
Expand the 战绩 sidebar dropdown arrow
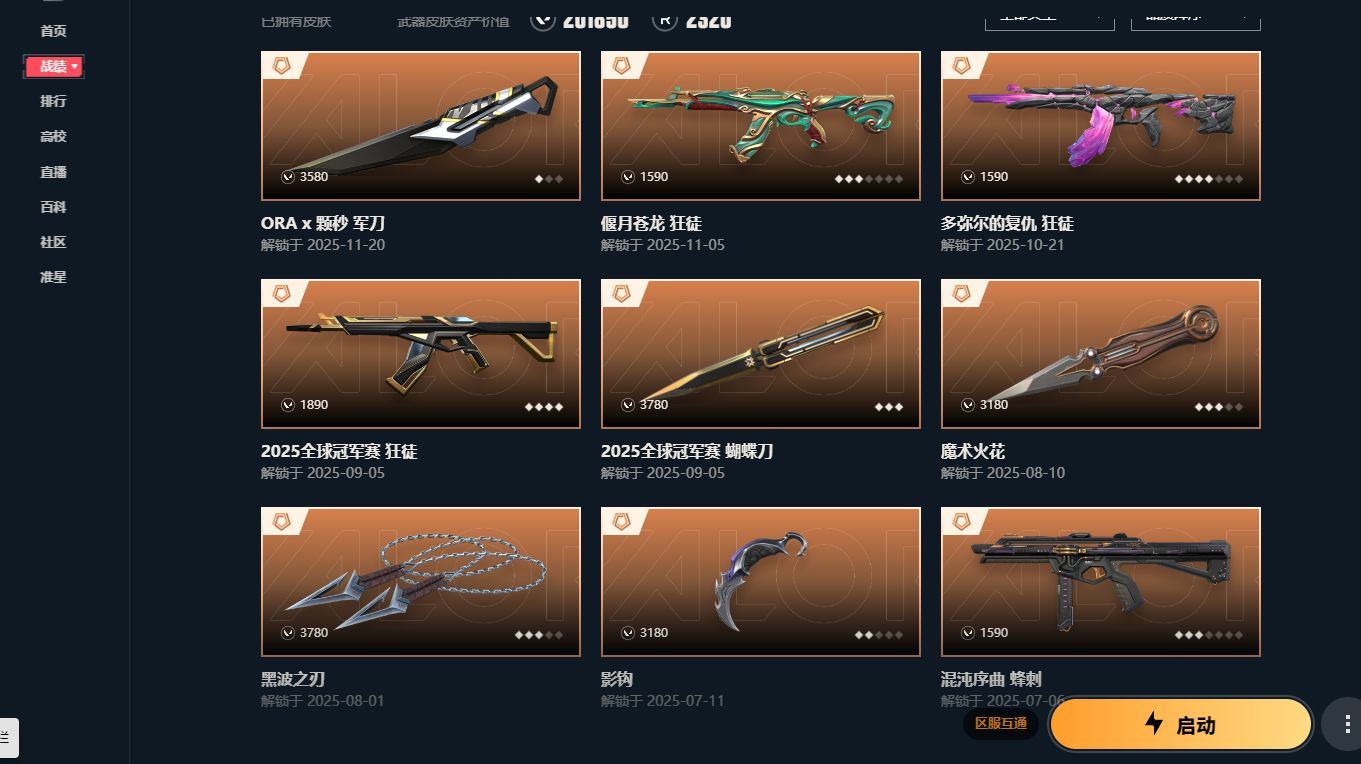(x=75, y=66)
